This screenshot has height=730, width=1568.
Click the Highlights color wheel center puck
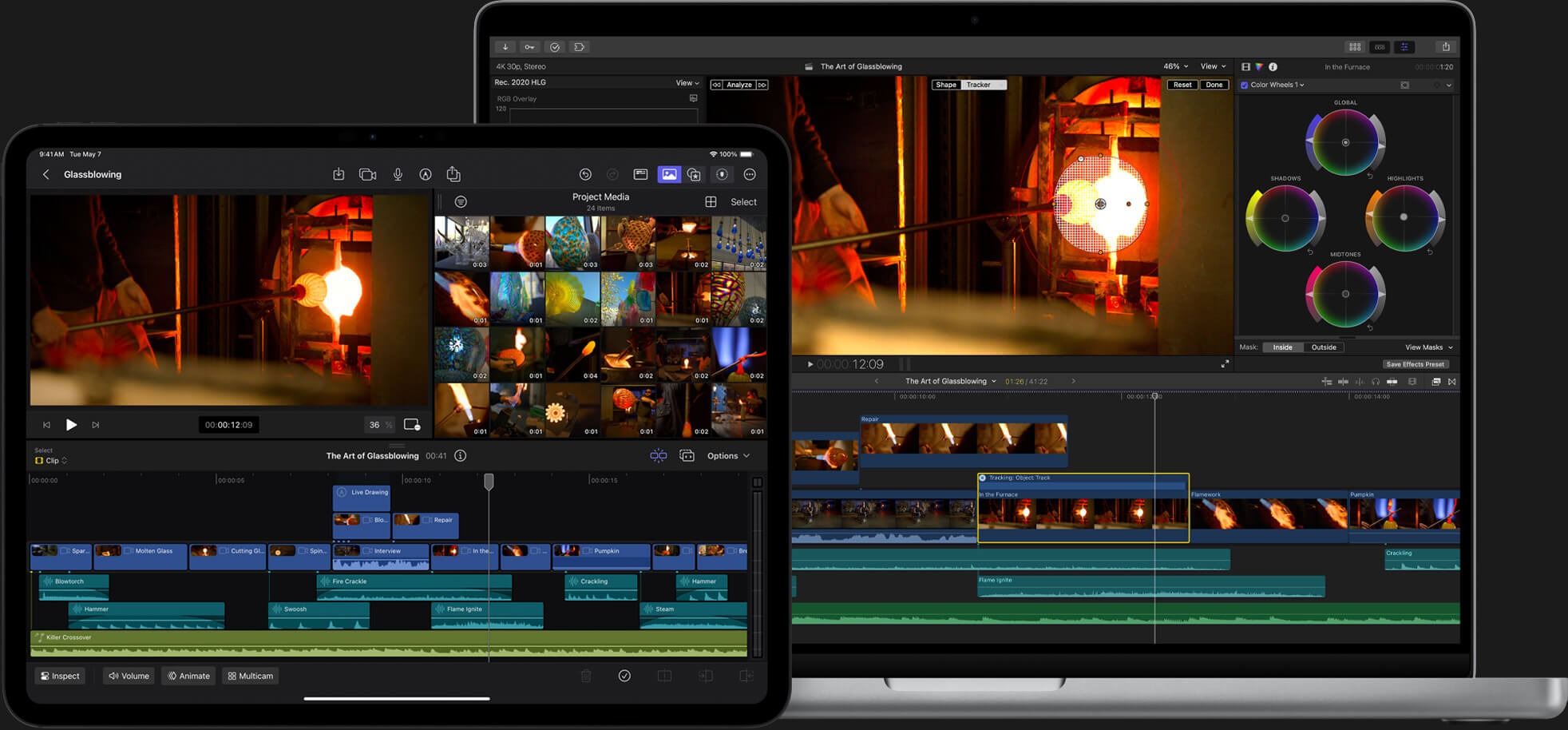(x=1404, y=217)
